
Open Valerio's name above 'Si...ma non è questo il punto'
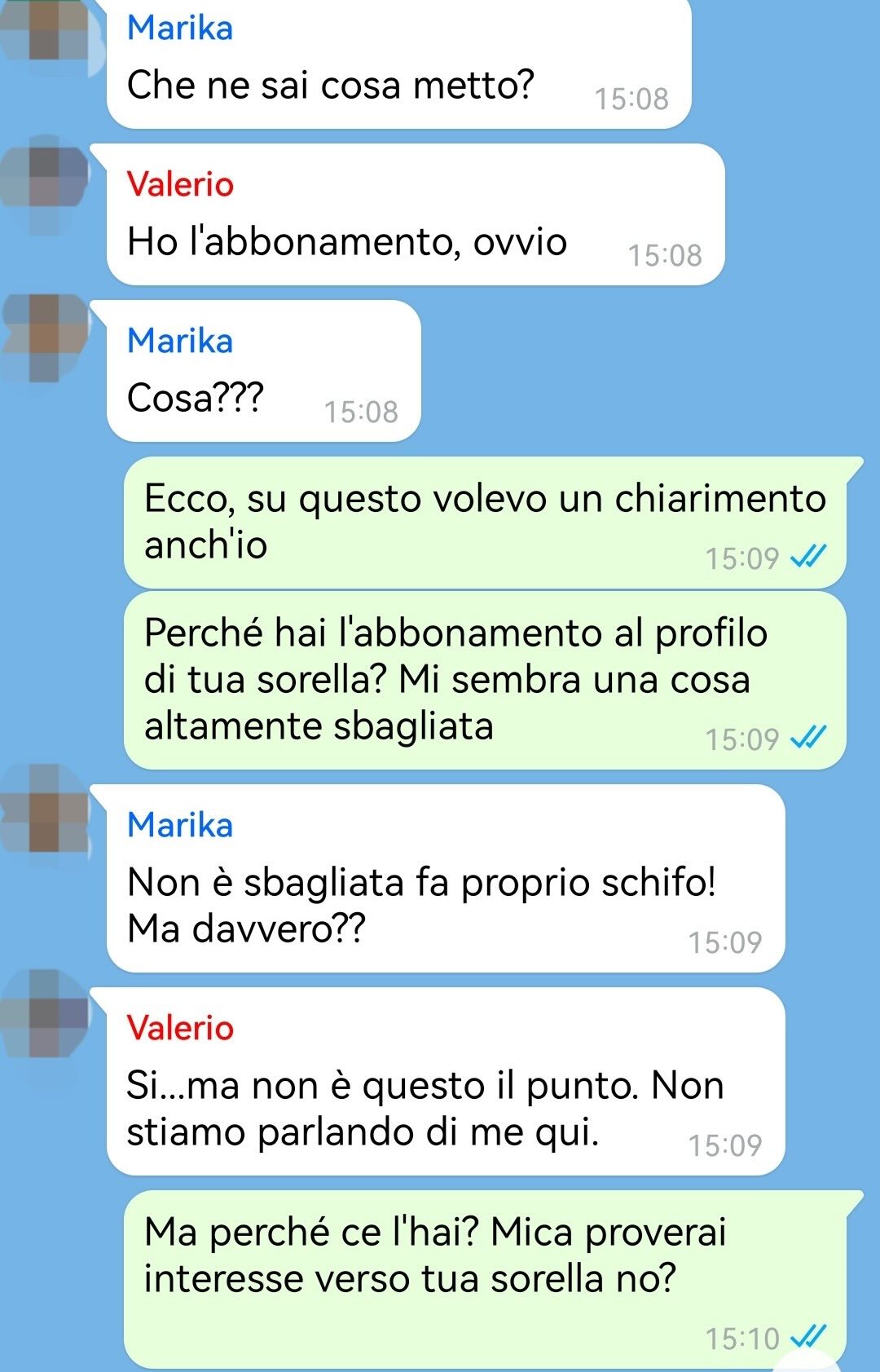(180, 1028)
